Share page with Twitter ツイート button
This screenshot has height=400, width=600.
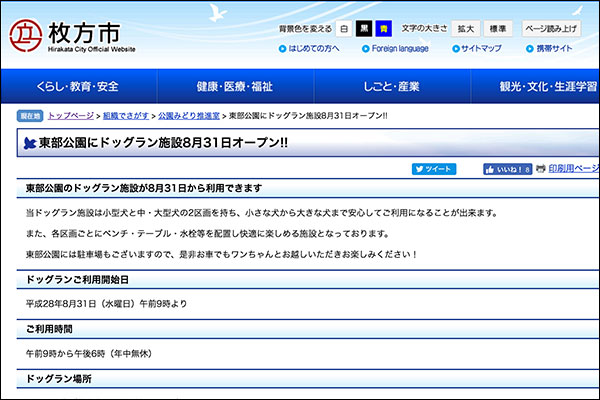tap(434, 170)
